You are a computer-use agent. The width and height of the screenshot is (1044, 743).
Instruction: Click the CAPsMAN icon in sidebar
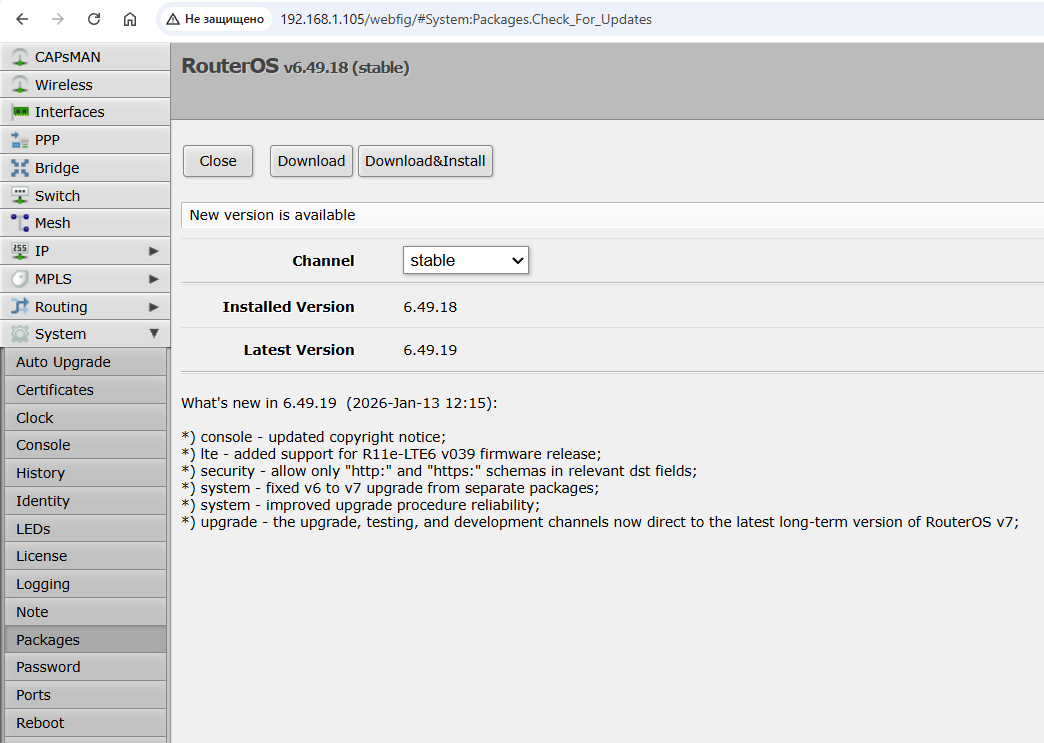[x=19, y=57]
